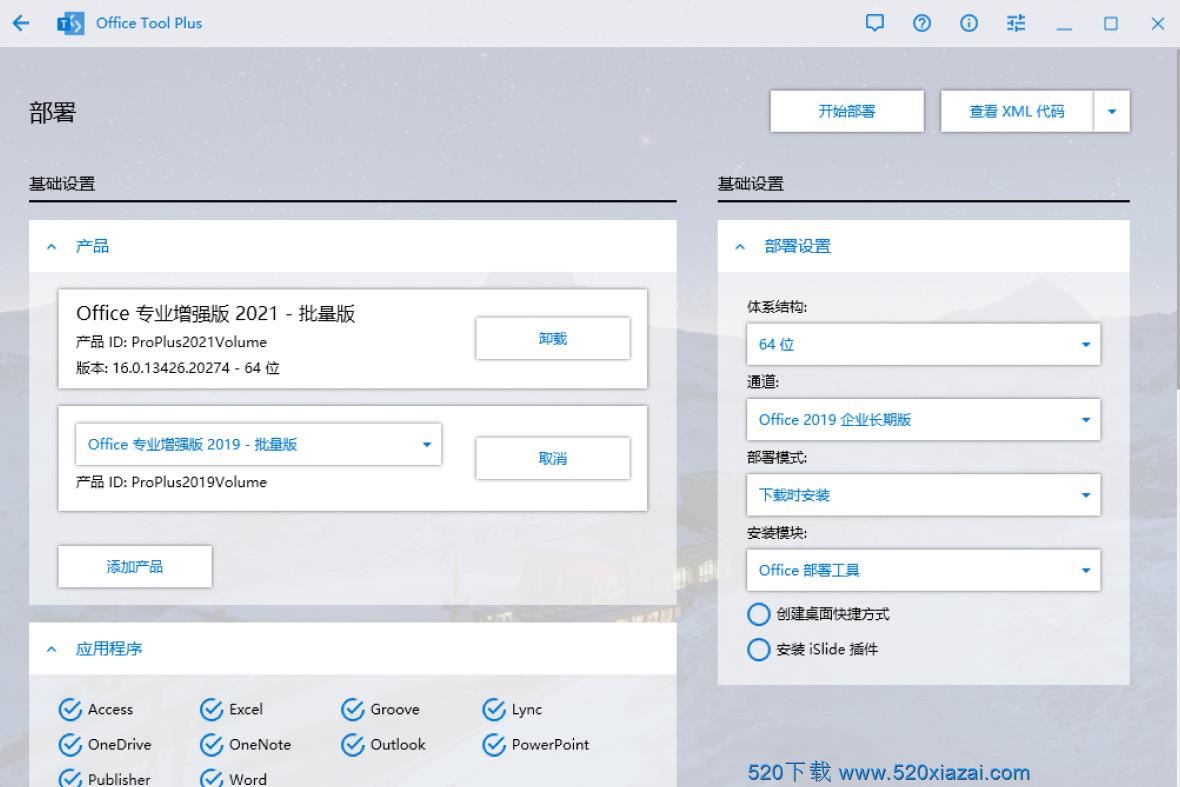
Task: Collapse the 产品 section
Action: pyautogui.click(x=51, y=246)
